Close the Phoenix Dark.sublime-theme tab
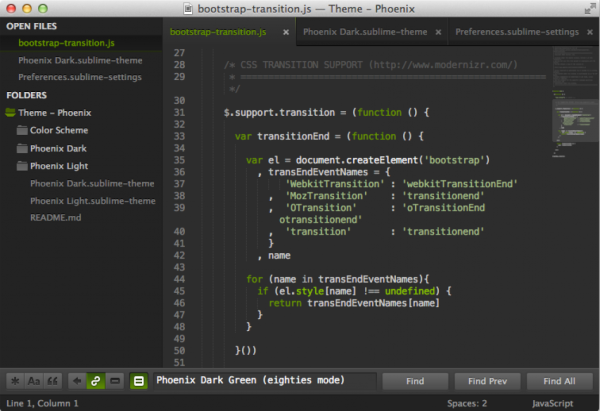 (x=439, y=32)
